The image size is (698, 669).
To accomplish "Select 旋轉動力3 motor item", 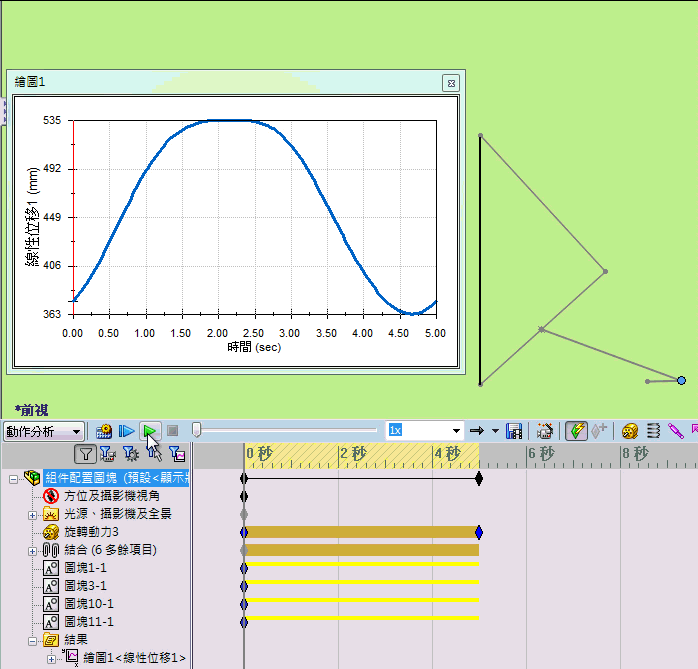I will click(91, 532).
